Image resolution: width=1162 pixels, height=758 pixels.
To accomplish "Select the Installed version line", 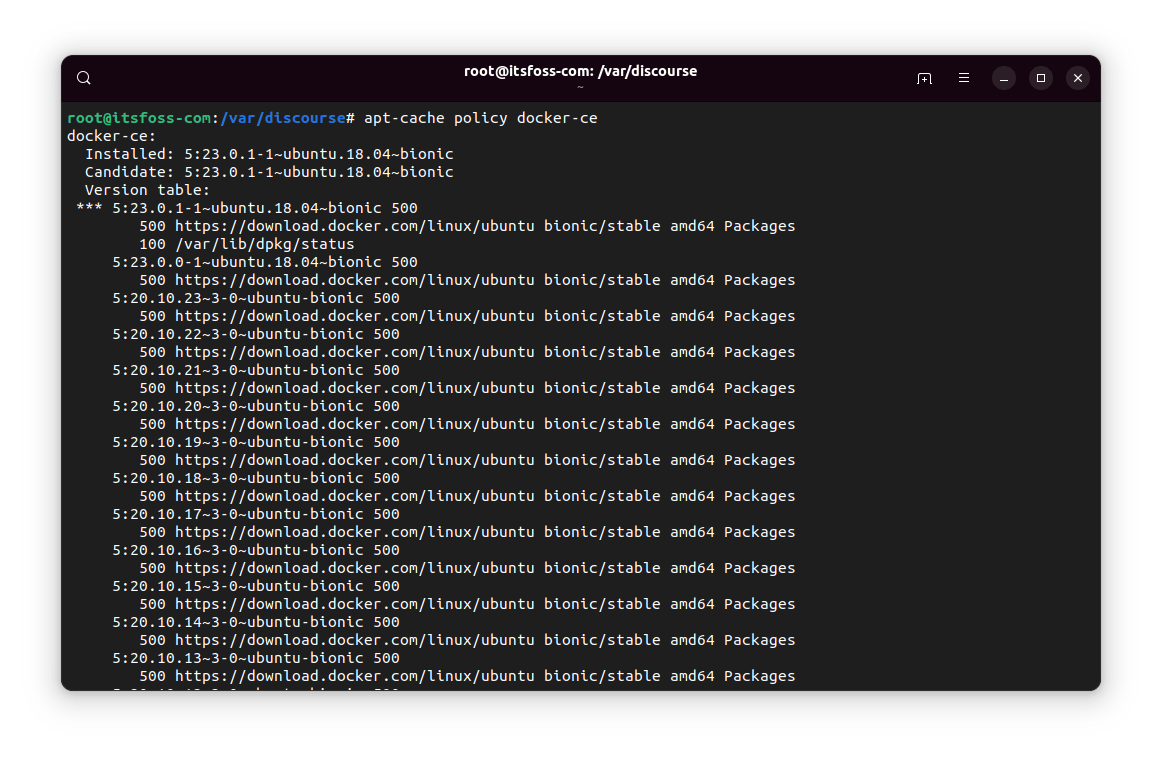I will point(268,154).
